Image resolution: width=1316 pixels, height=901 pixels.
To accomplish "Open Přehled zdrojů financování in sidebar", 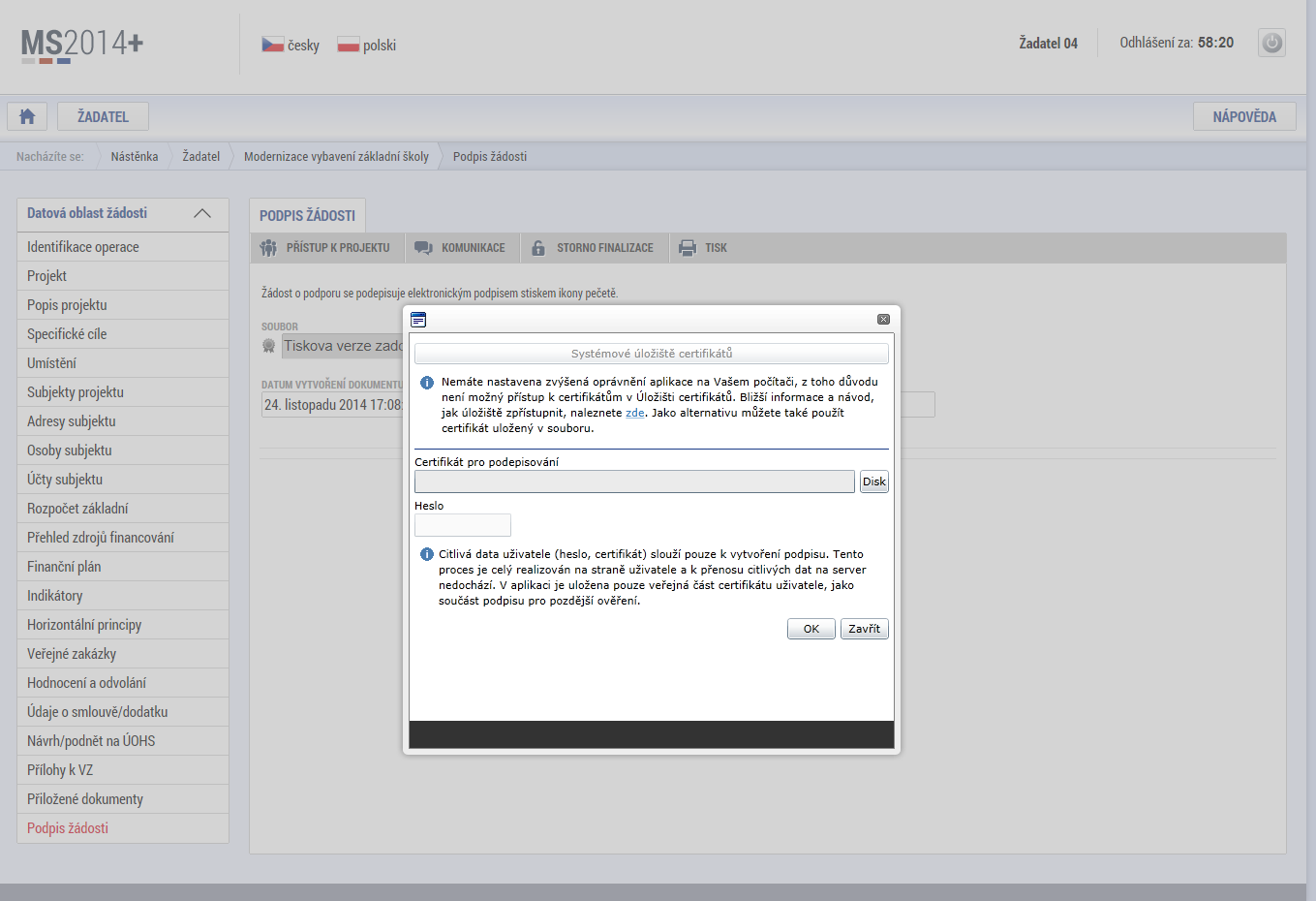I will (123, 538).
